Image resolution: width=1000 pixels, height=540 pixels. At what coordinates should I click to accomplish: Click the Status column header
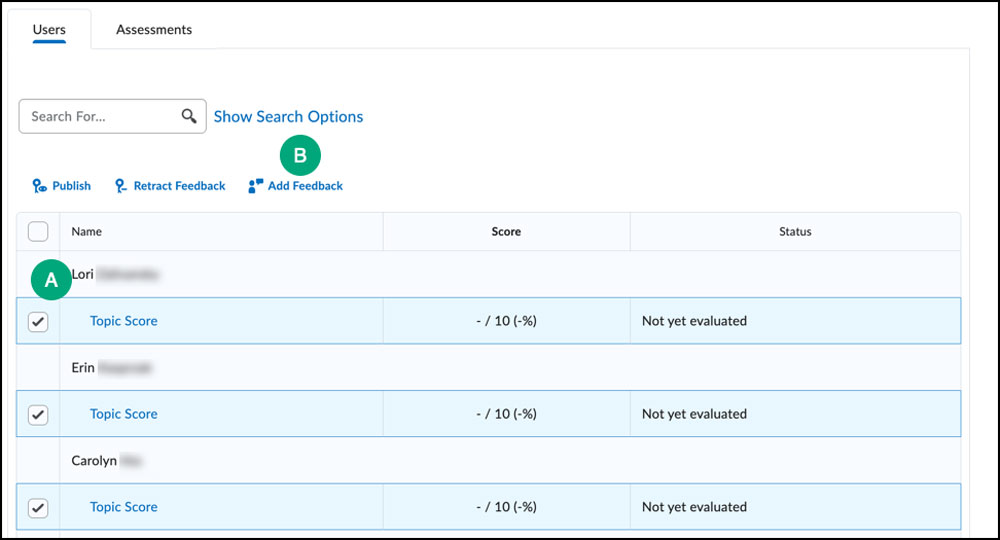(x=795, y=231)
